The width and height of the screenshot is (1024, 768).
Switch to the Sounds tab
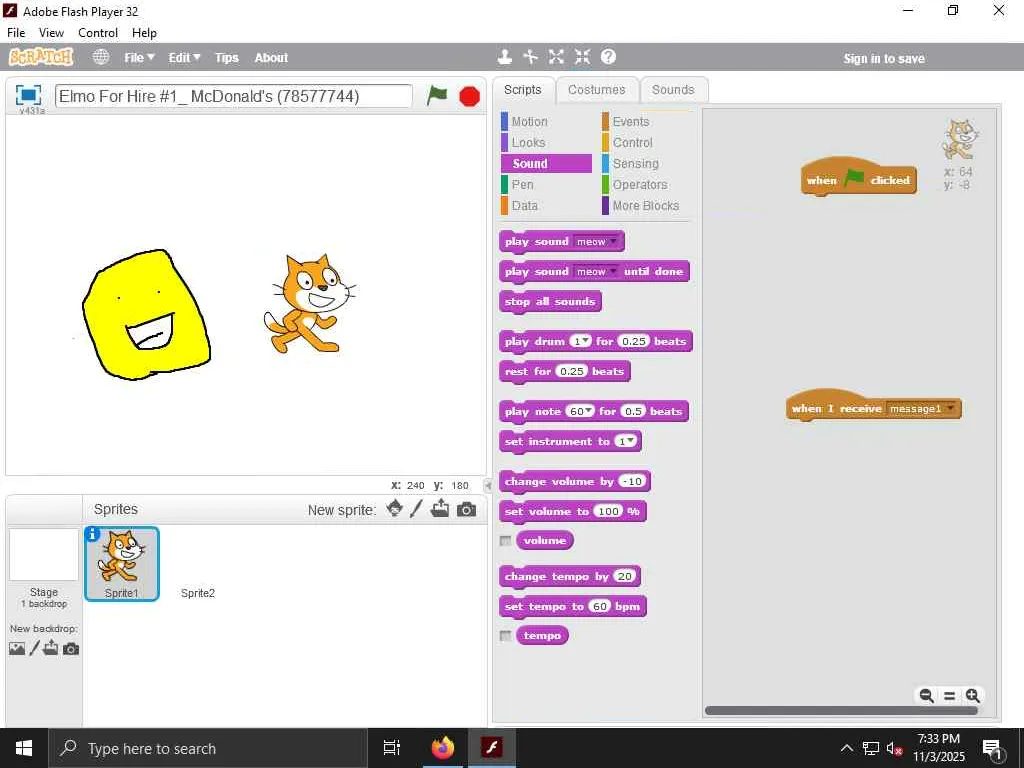tap(673, 90)
